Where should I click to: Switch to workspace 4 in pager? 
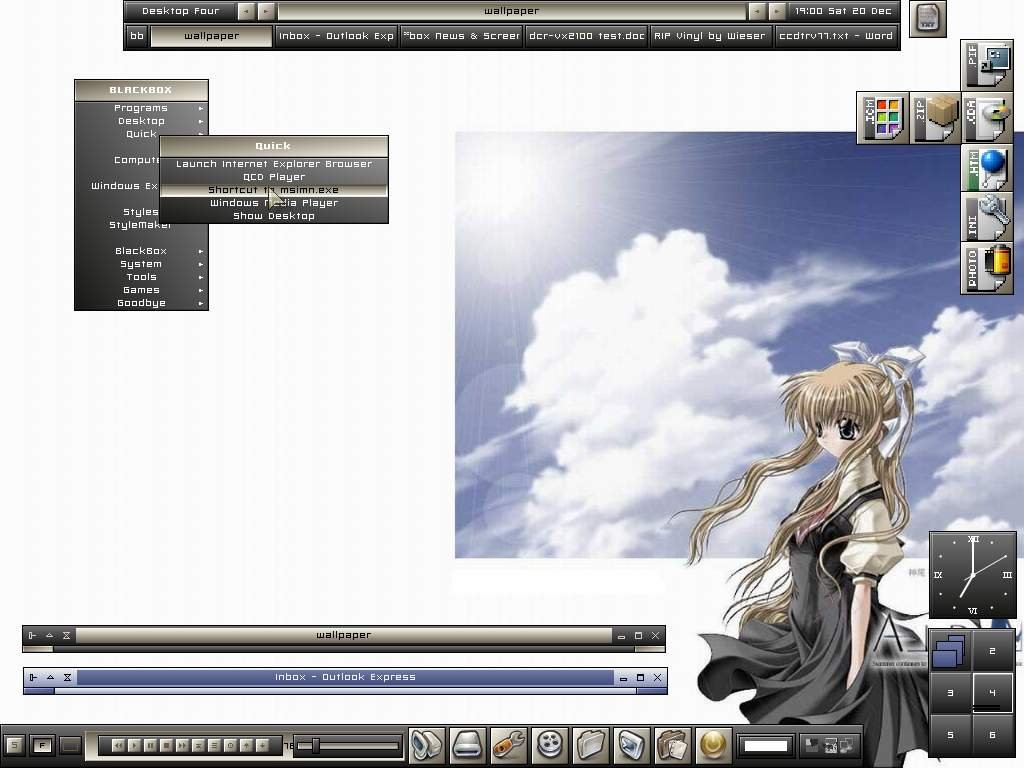point(993,693)
